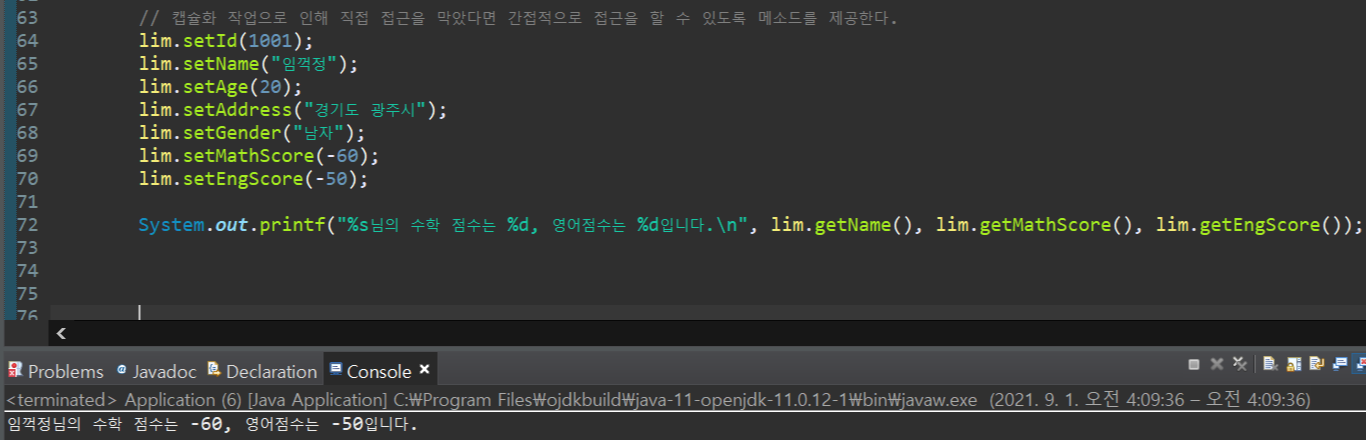Close the Console tab with its X

[424, 369]
